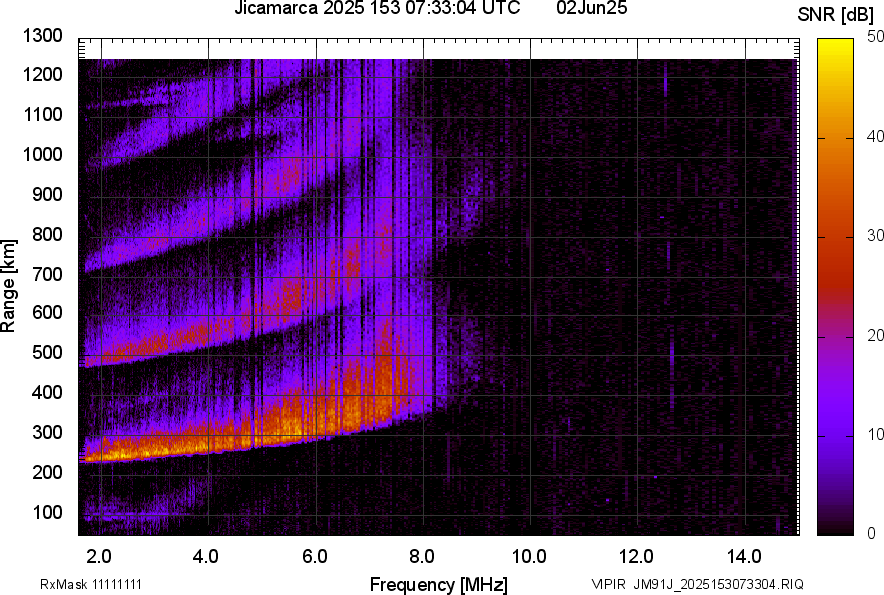Click the range tick label '1300'

click(x=43, y=36)
